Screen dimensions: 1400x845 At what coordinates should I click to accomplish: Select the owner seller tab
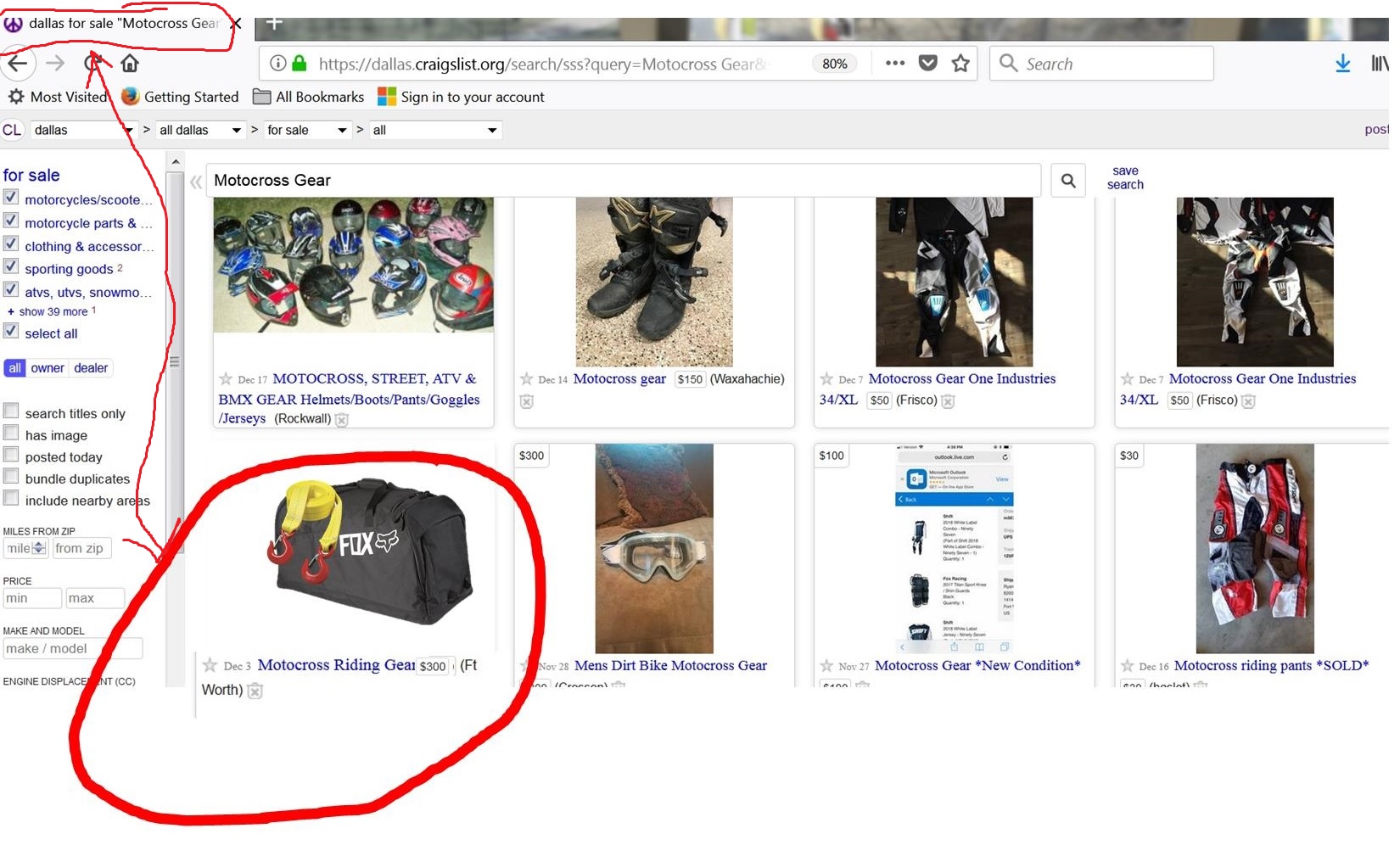[48, 368]
